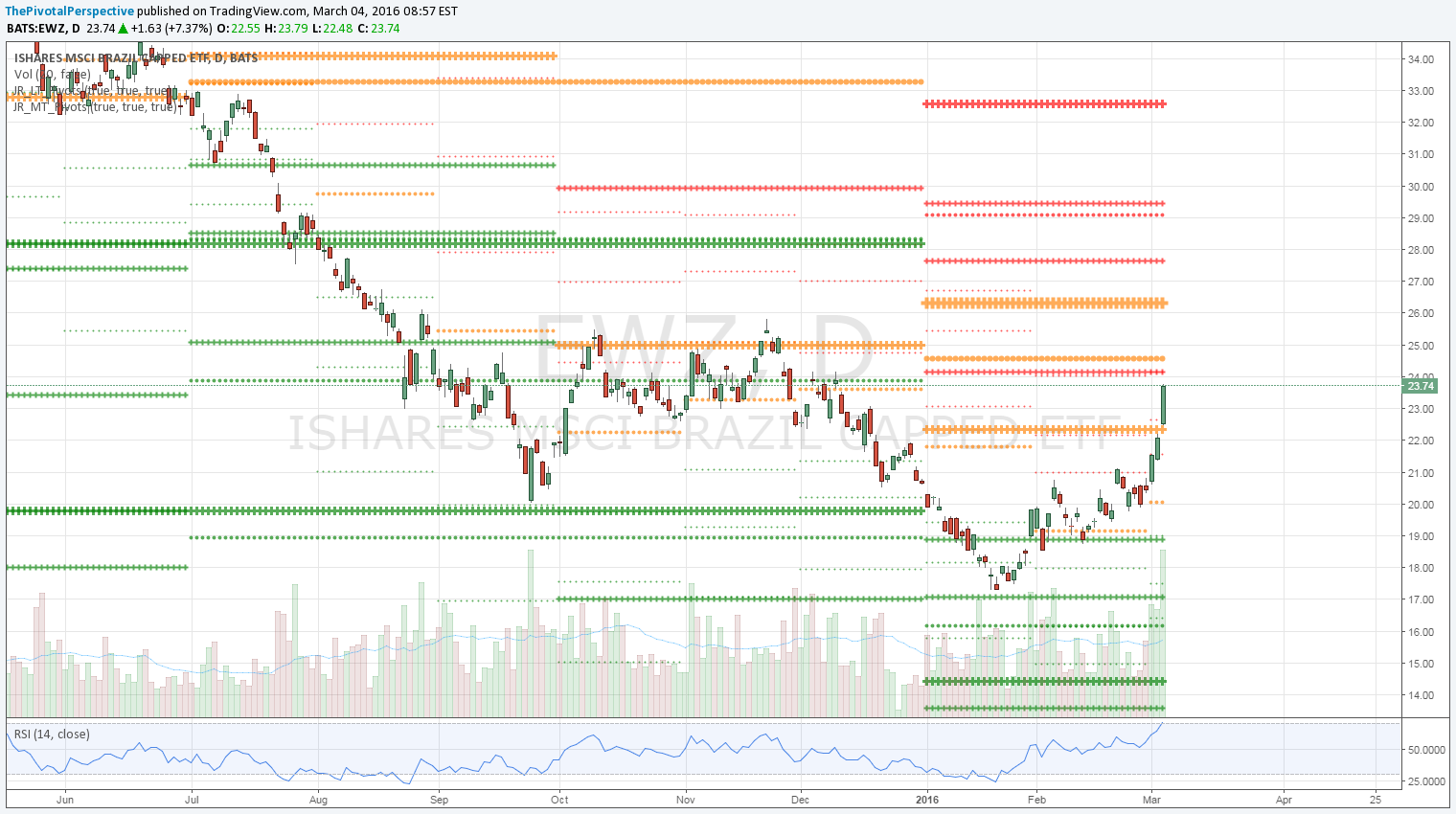
Task: Select the JR_MT_Pivots indicator legend
Action: click(x=96, y=106)
